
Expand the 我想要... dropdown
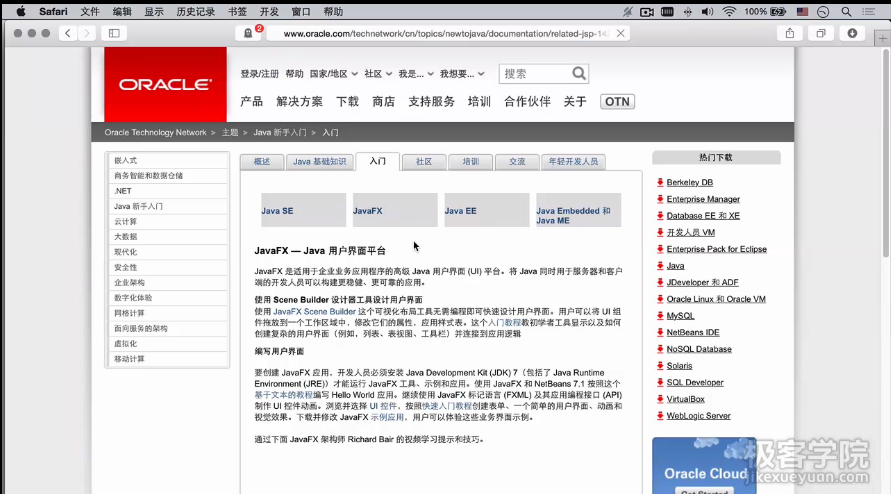pyautogui.click(x=462, y=74)
